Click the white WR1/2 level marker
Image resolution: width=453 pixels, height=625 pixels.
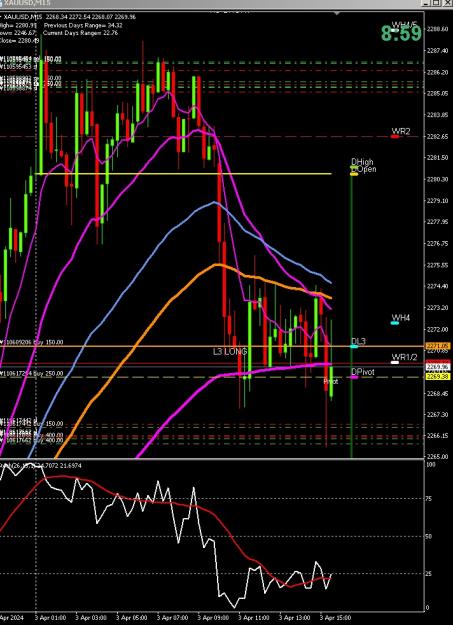click(394, 362)
